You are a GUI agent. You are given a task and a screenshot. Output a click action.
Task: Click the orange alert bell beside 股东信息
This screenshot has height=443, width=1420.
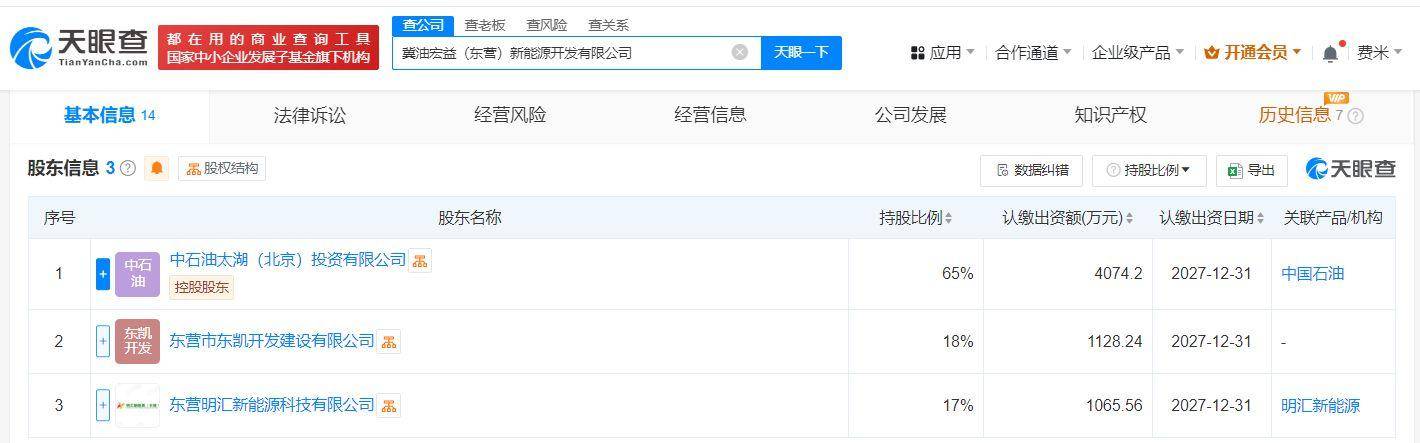coord(157,168)
